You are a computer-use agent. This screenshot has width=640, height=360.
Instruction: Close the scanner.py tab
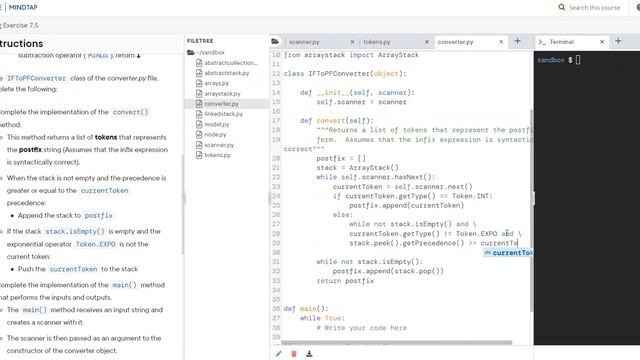click(352, 42)
